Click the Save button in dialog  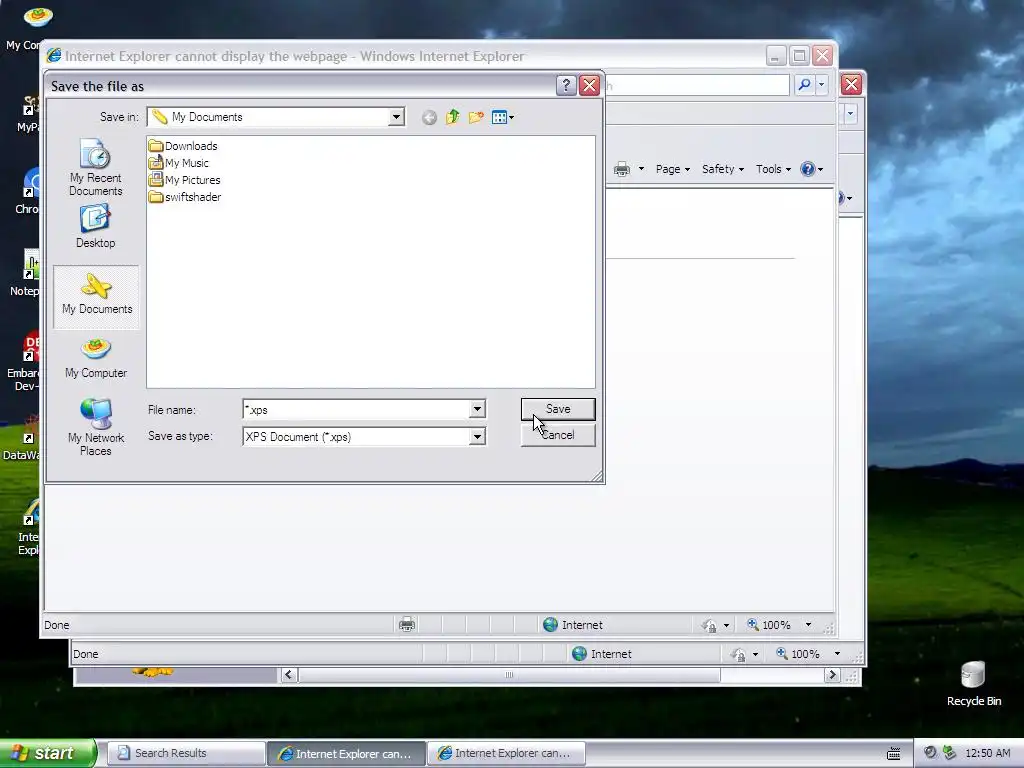point(558,409)
